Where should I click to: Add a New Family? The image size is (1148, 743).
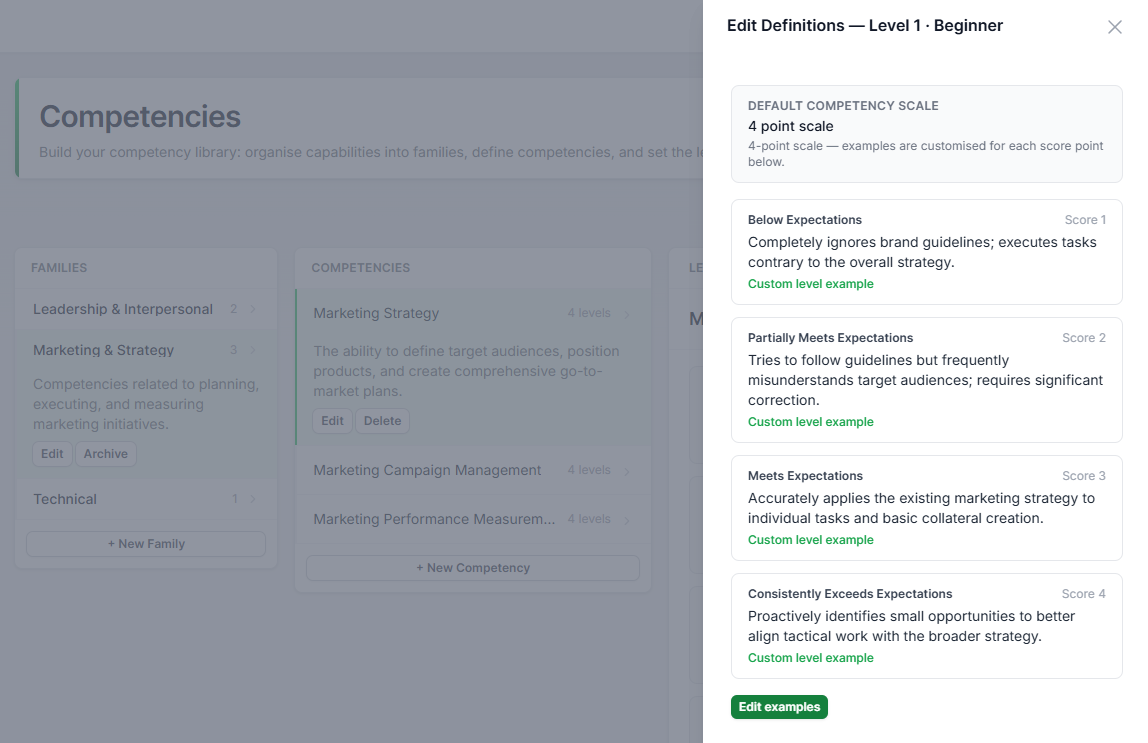click(146, 544)
